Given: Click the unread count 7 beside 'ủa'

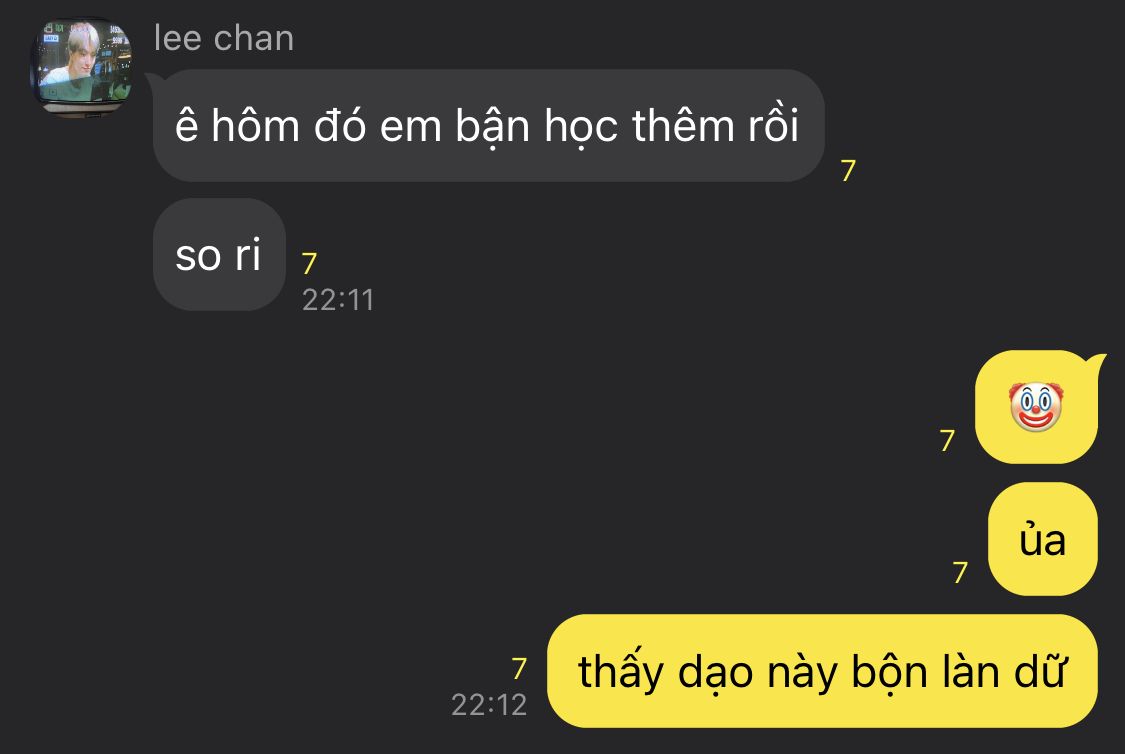Looking at the screenshot, I should [960, 572].
